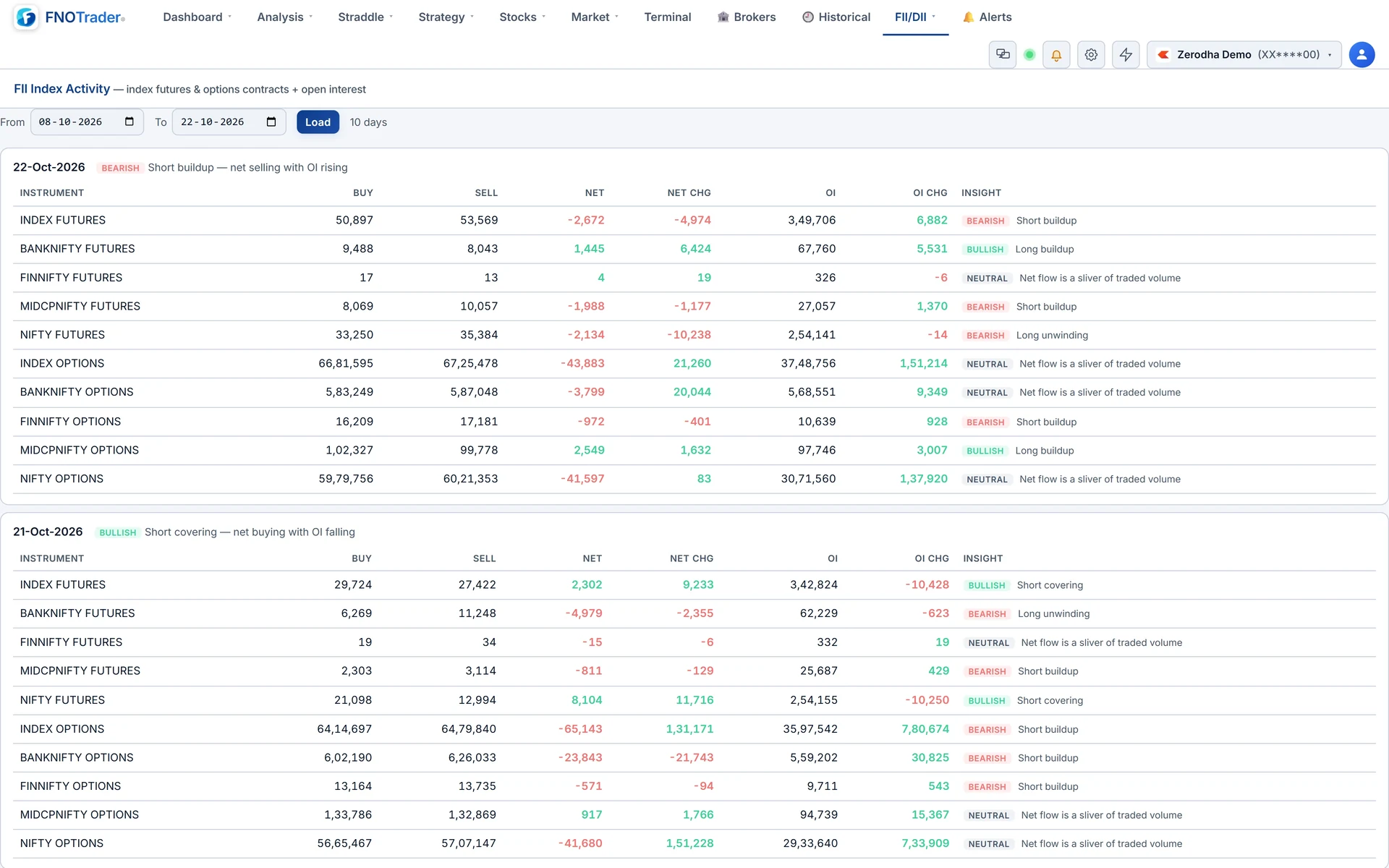Expand the Dashboard menu
The height and width of the screenshot is (868, 1389).
[x=197, y=17]
